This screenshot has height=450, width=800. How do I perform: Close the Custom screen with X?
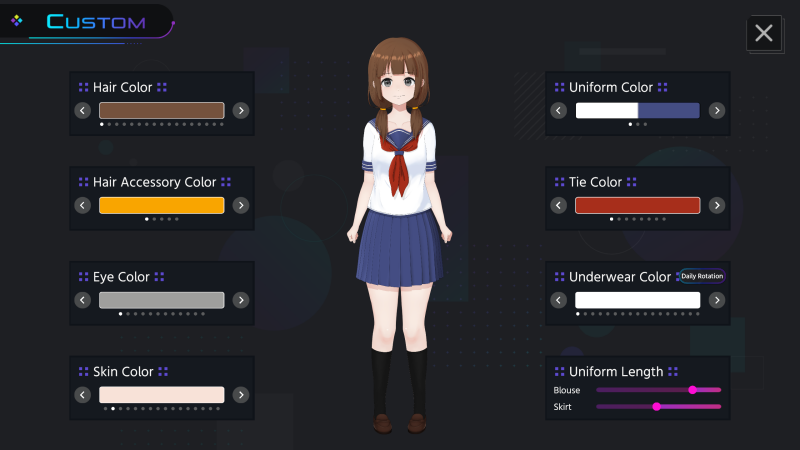point(764,33)
